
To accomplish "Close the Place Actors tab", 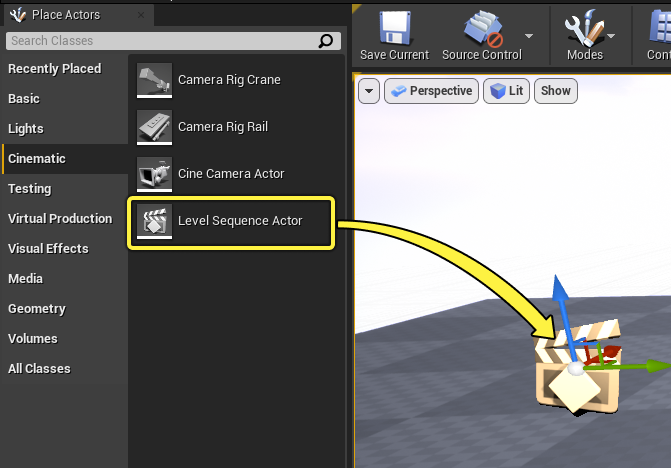I will [141, 15].
